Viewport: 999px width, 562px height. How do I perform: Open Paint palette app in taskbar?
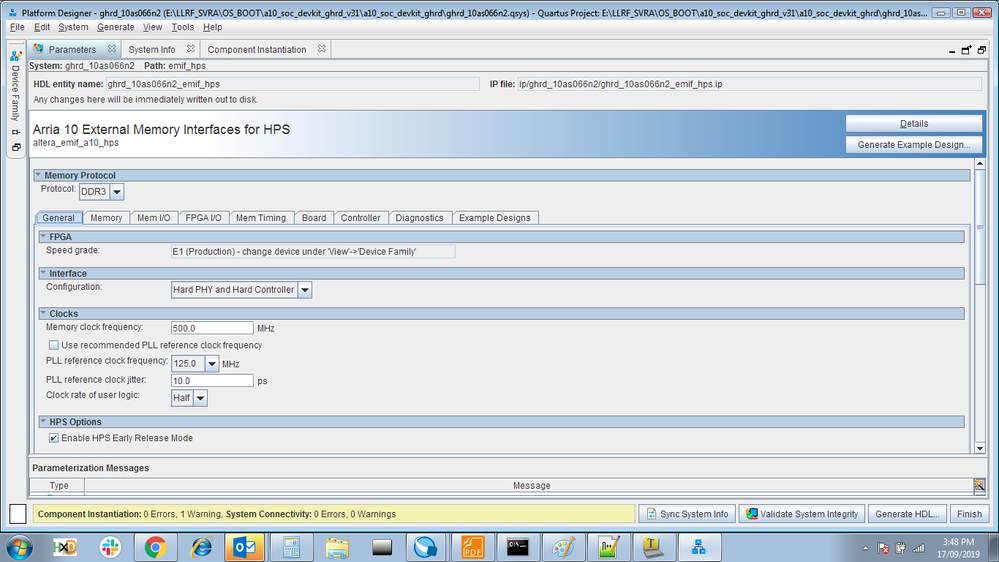563,547
